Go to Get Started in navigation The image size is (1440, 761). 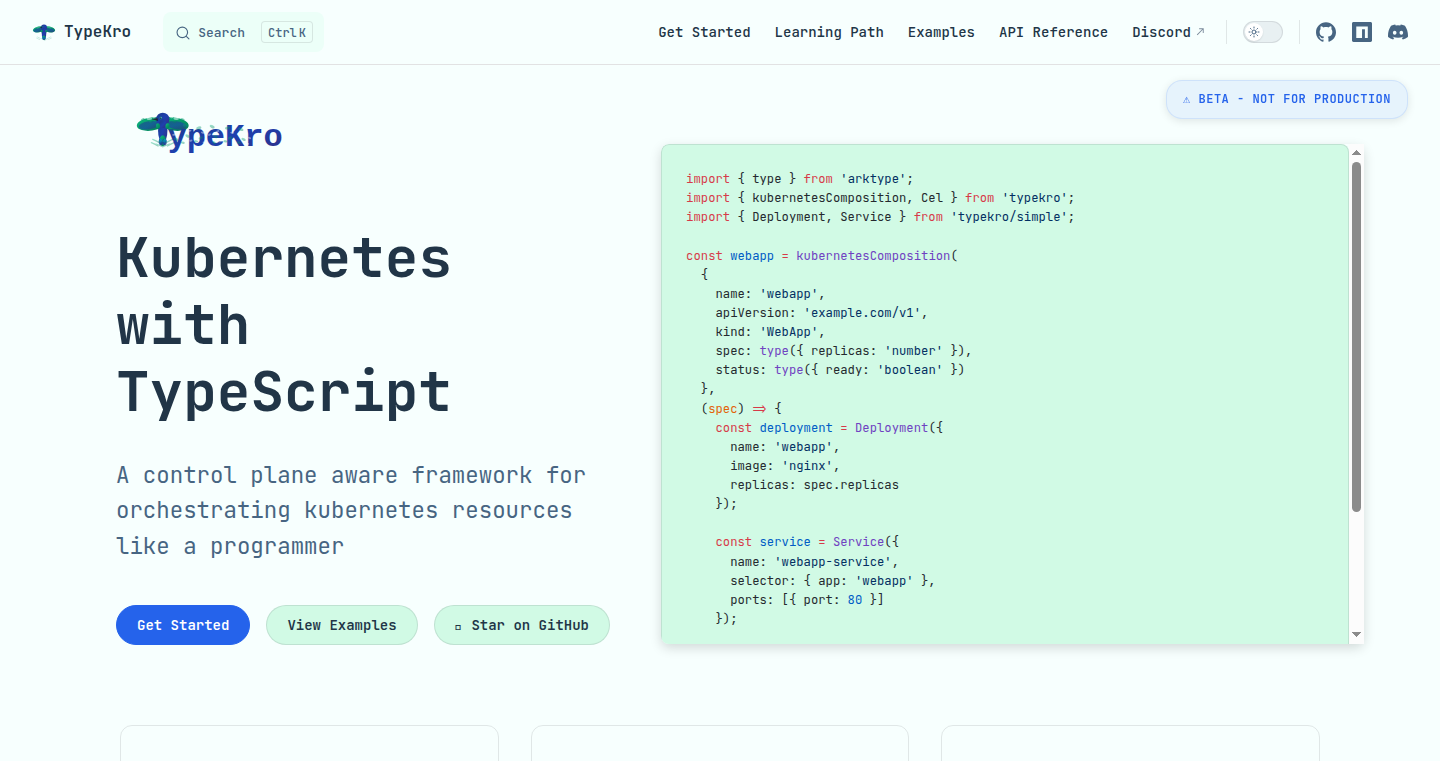(x=704, y=32)
